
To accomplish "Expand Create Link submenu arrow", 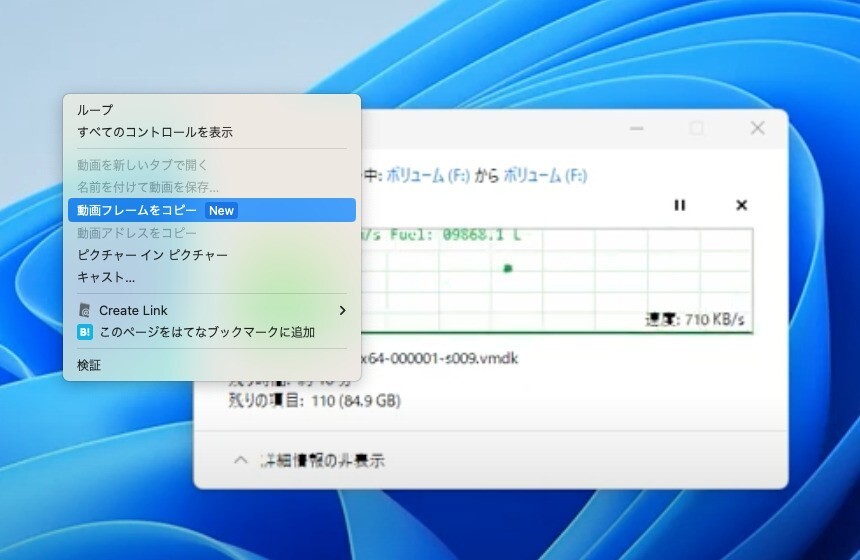I will tap(342, 310).
